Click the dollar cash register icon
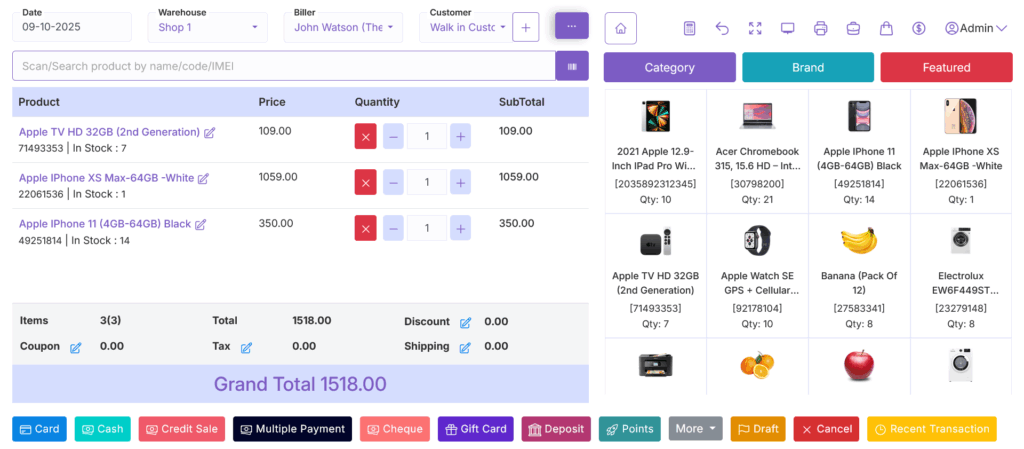1024x449 pixels. pos(918,28)
